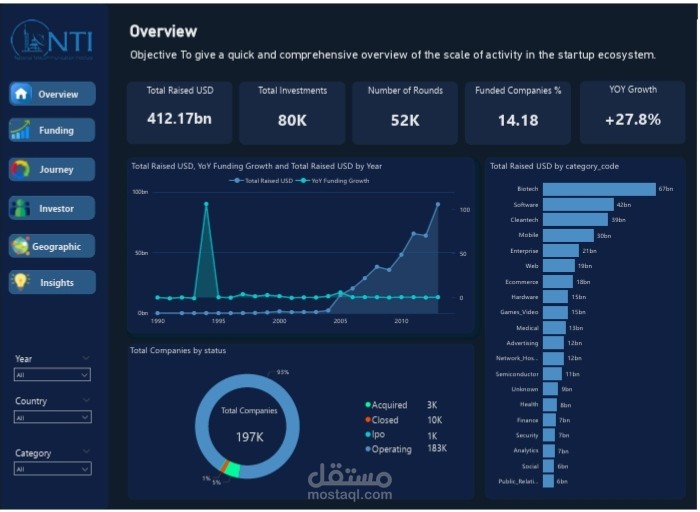This screenshot has width=700, height=512.
Task: Collapse the Year slicer header chevron
Action: tap(86, 358)
